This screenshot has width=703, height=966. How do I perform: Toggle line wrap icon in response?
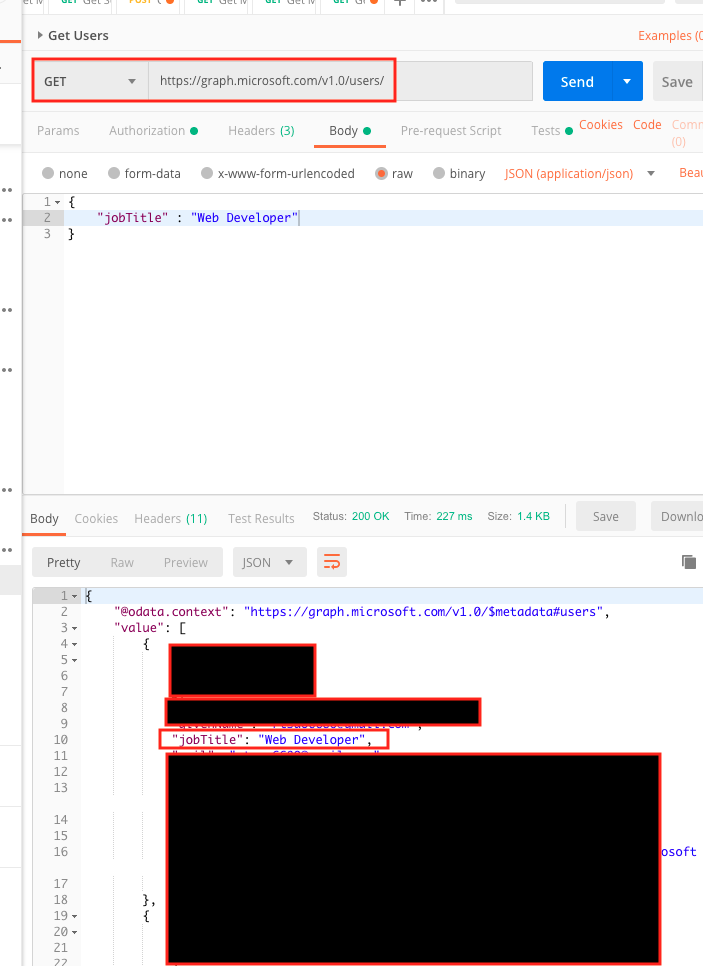click(332, 562)
